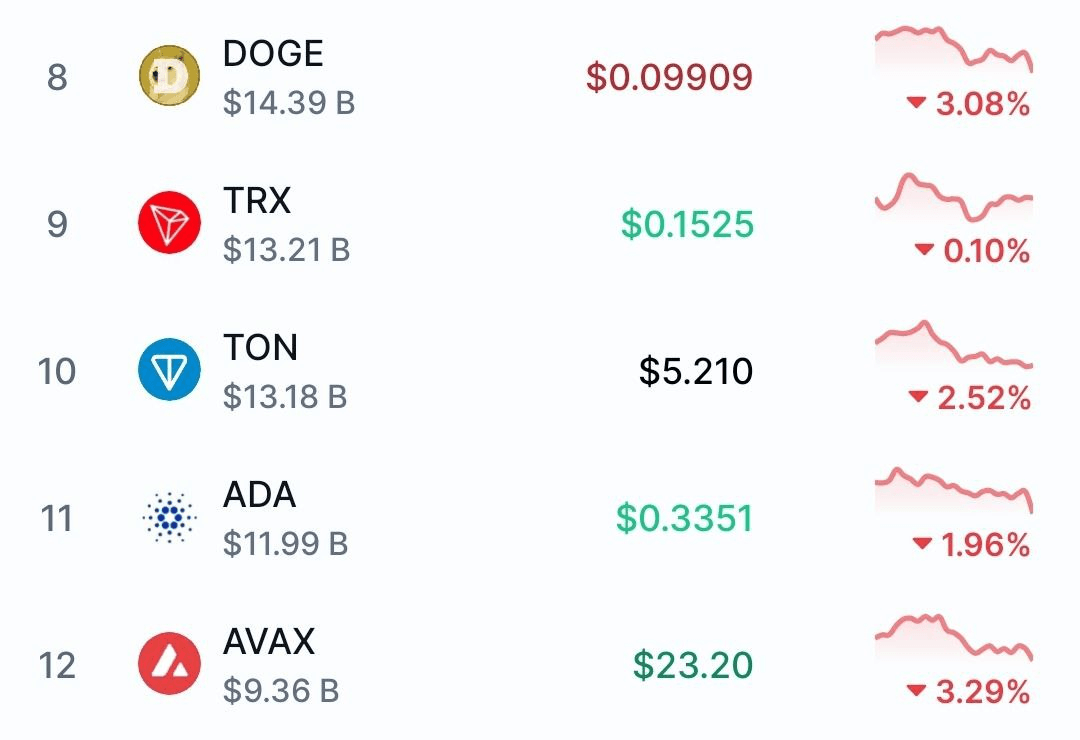This screenshot has height=740, width=1080.
Task: Open the DOGE price sparkline chart
Action: pyautogui.click(x=953, y=49)
